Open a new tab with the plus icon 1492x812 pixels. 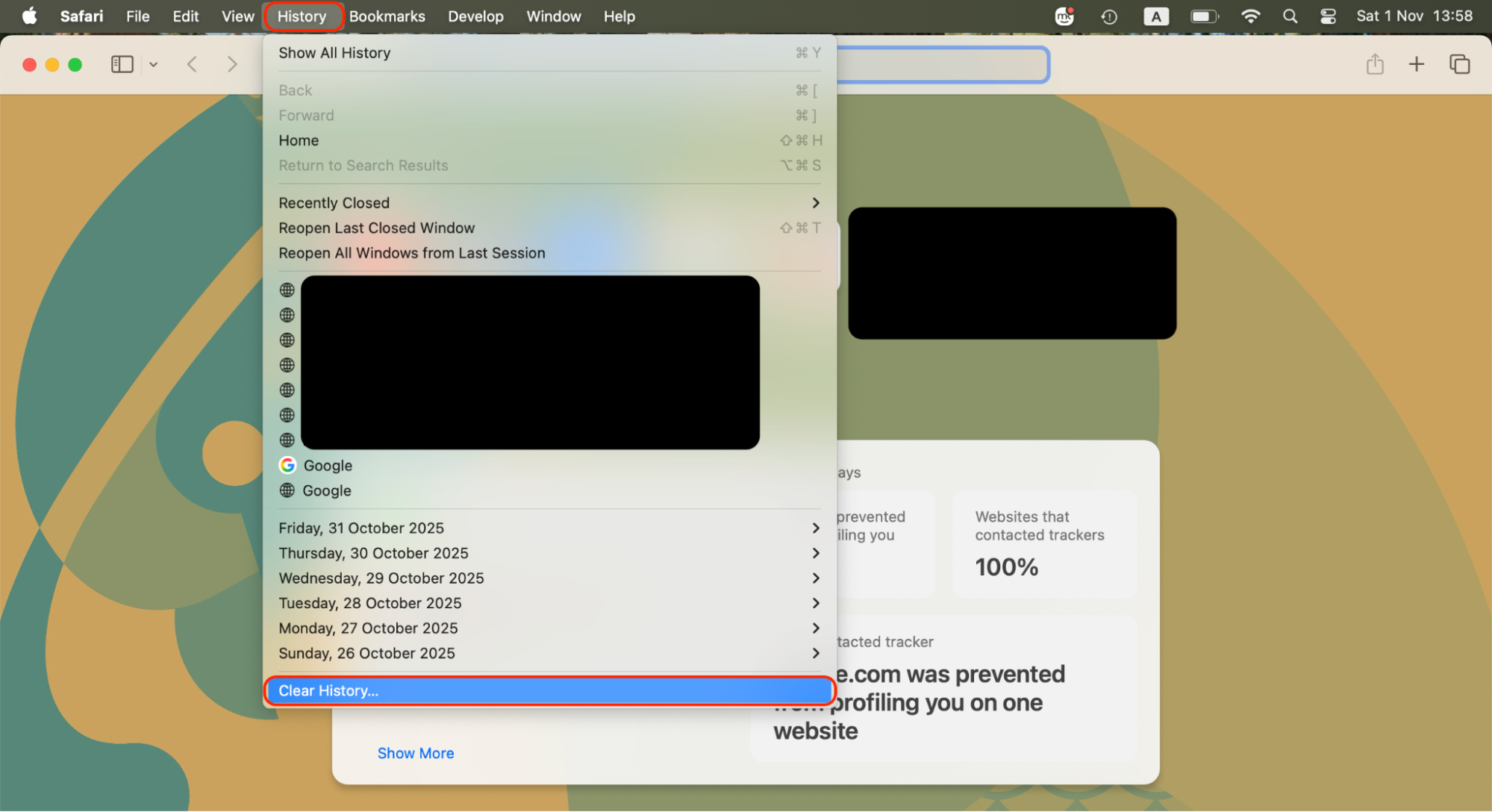pos(1416,64)
